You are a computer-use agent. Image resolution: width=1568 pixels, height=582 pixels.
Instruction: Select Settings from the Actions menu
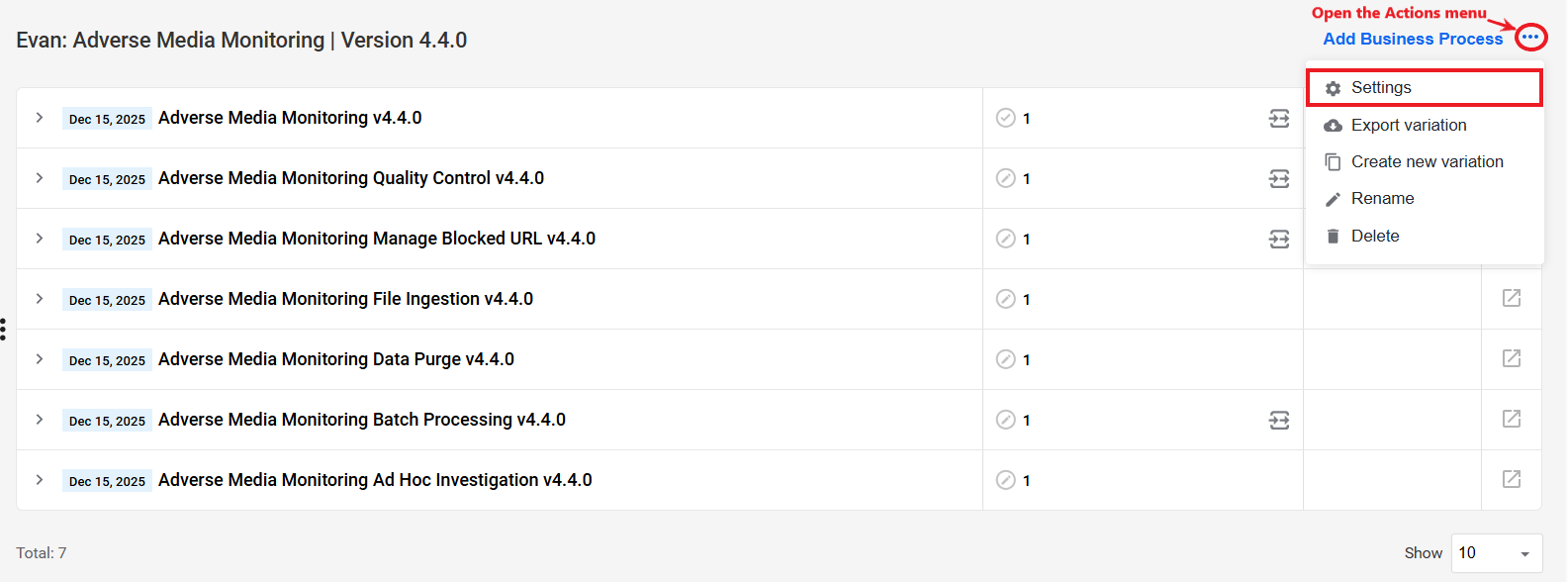coord(1425,88)
